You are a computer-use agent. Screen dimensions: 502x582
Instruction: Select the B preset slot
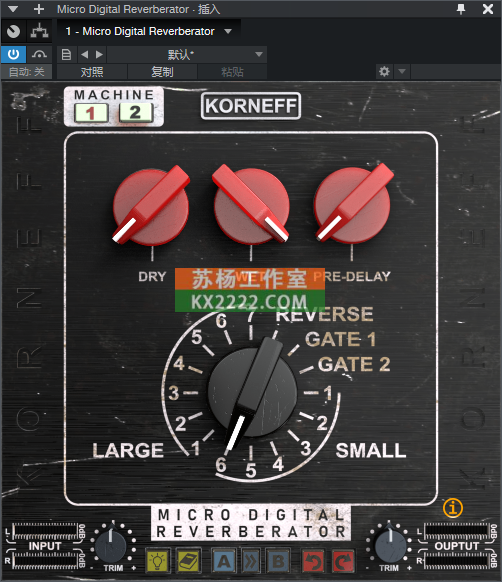(278, 561)
